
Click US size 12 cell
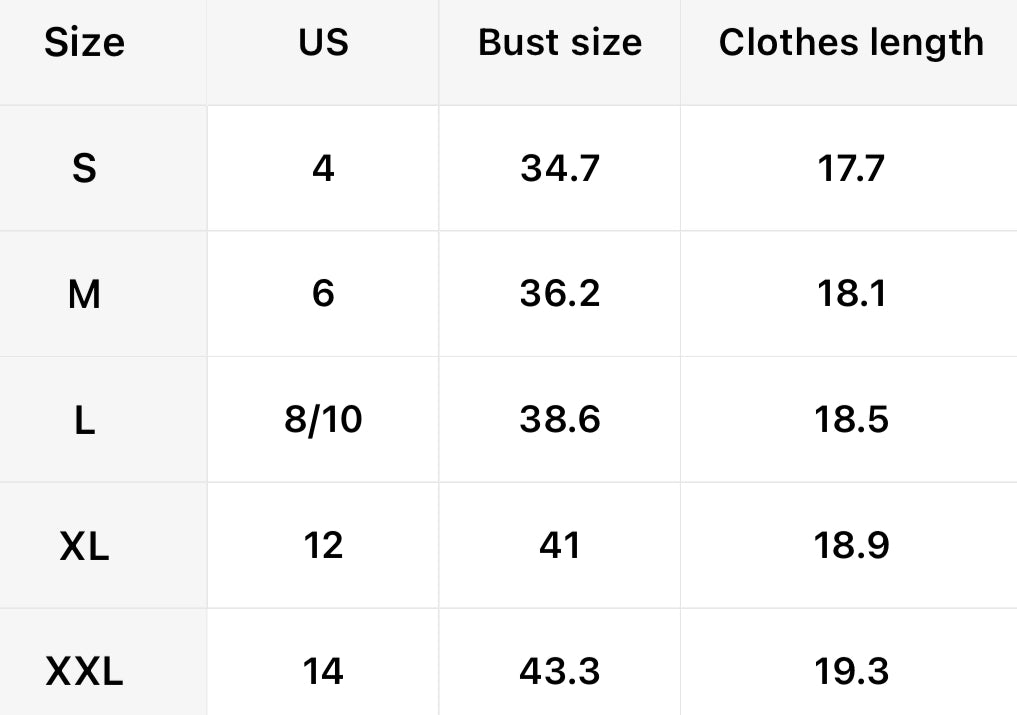pos(323,546)
